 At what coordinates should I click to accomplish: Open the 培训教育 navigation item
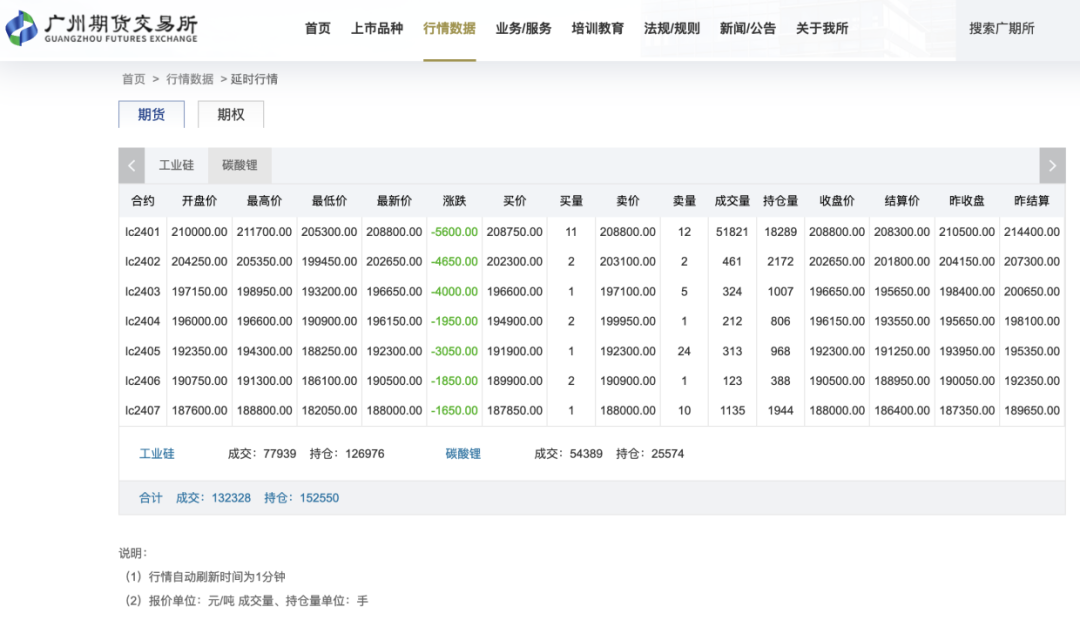(x=597, y=29)
